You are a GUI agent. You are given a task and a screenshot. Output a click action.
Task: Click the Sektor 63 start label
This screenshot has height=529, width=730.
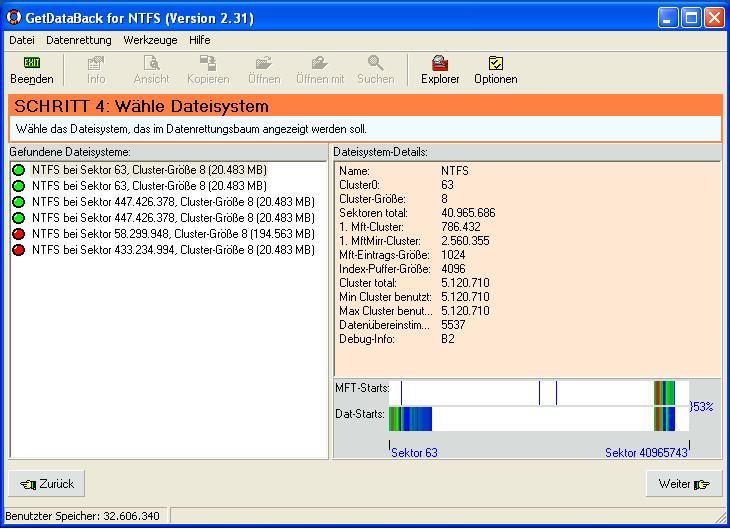point(414,453)
